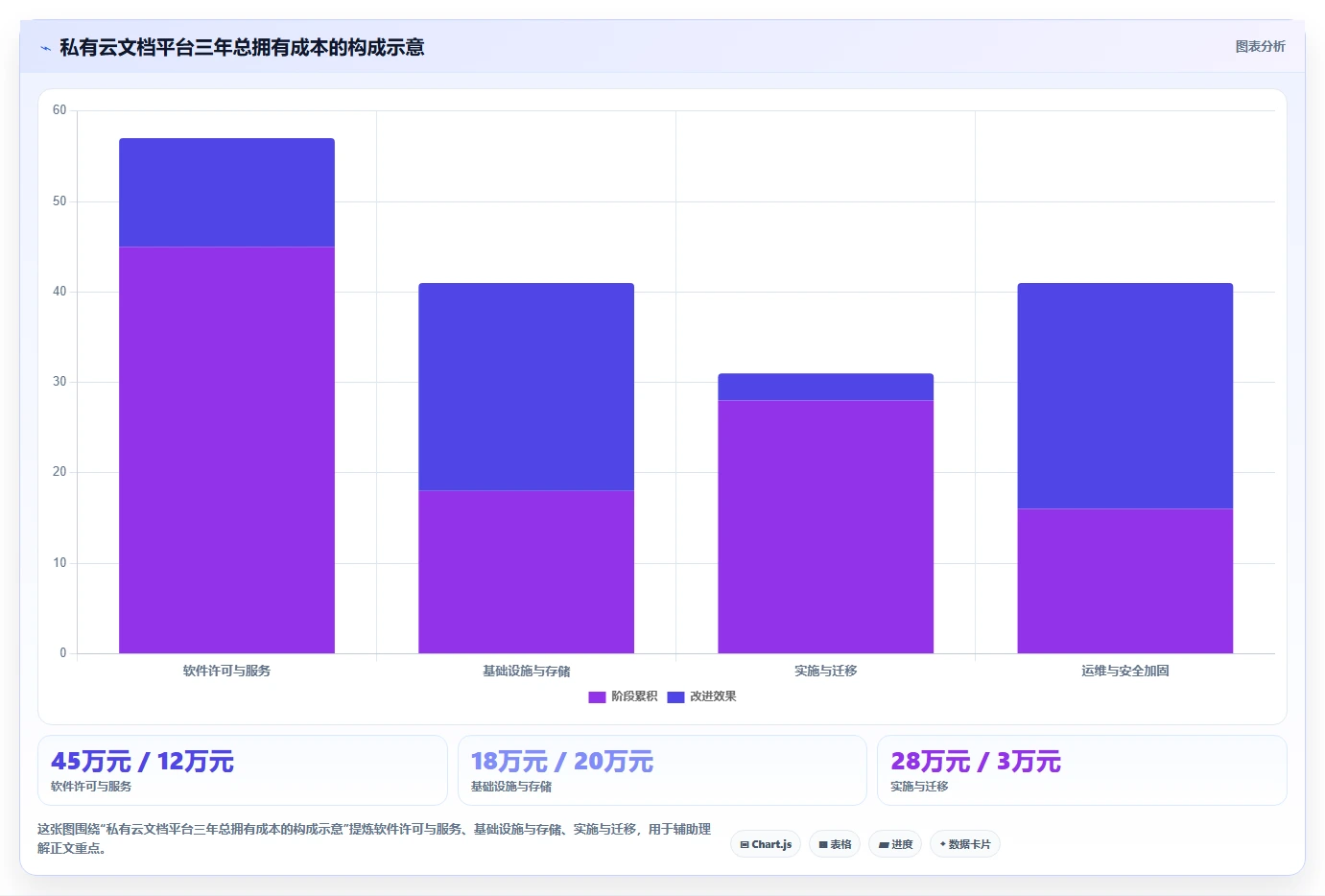This screenshot has height=896, width=1325.
Task: Click the Chart.js tag pill
Action: click(766, 844)
